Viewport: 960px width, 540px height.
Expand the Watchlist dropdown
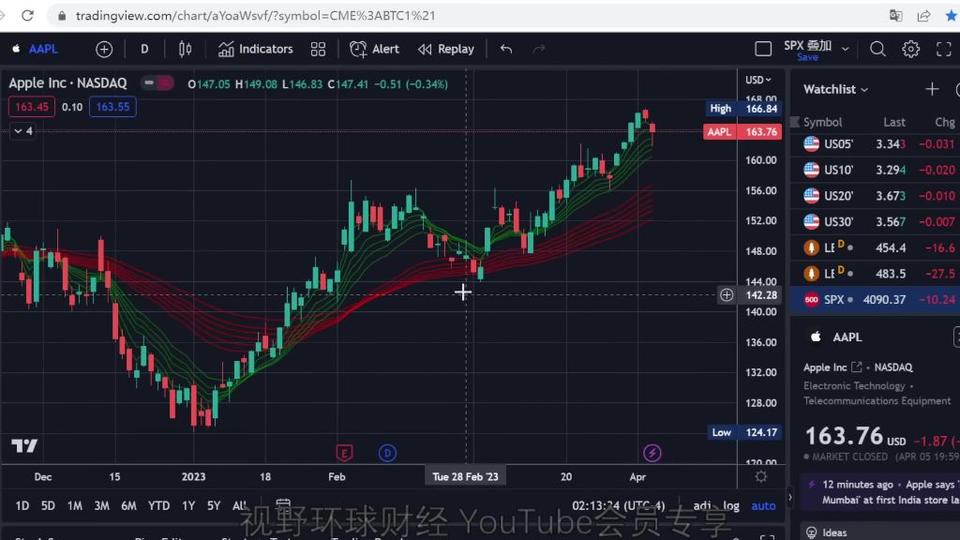point(836,89)
